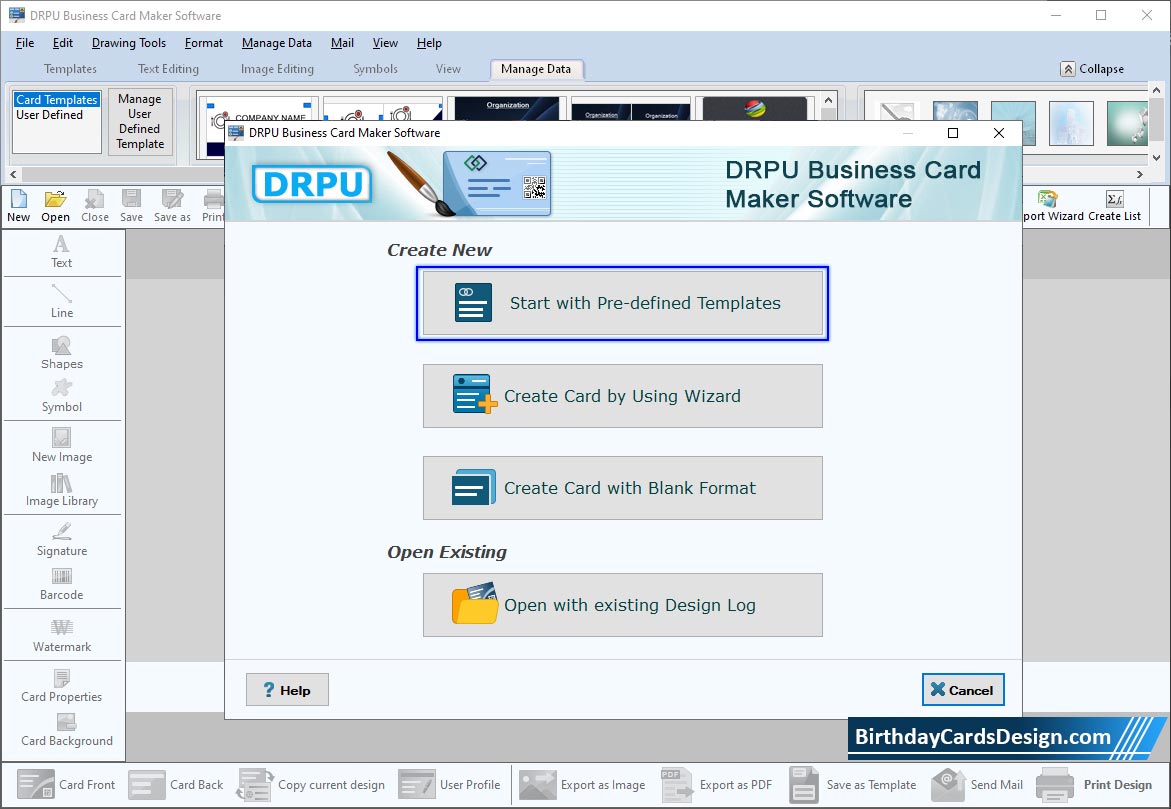Open the Drawing Tools menu
Screen dimensions: 1171x809
(128, 43)
